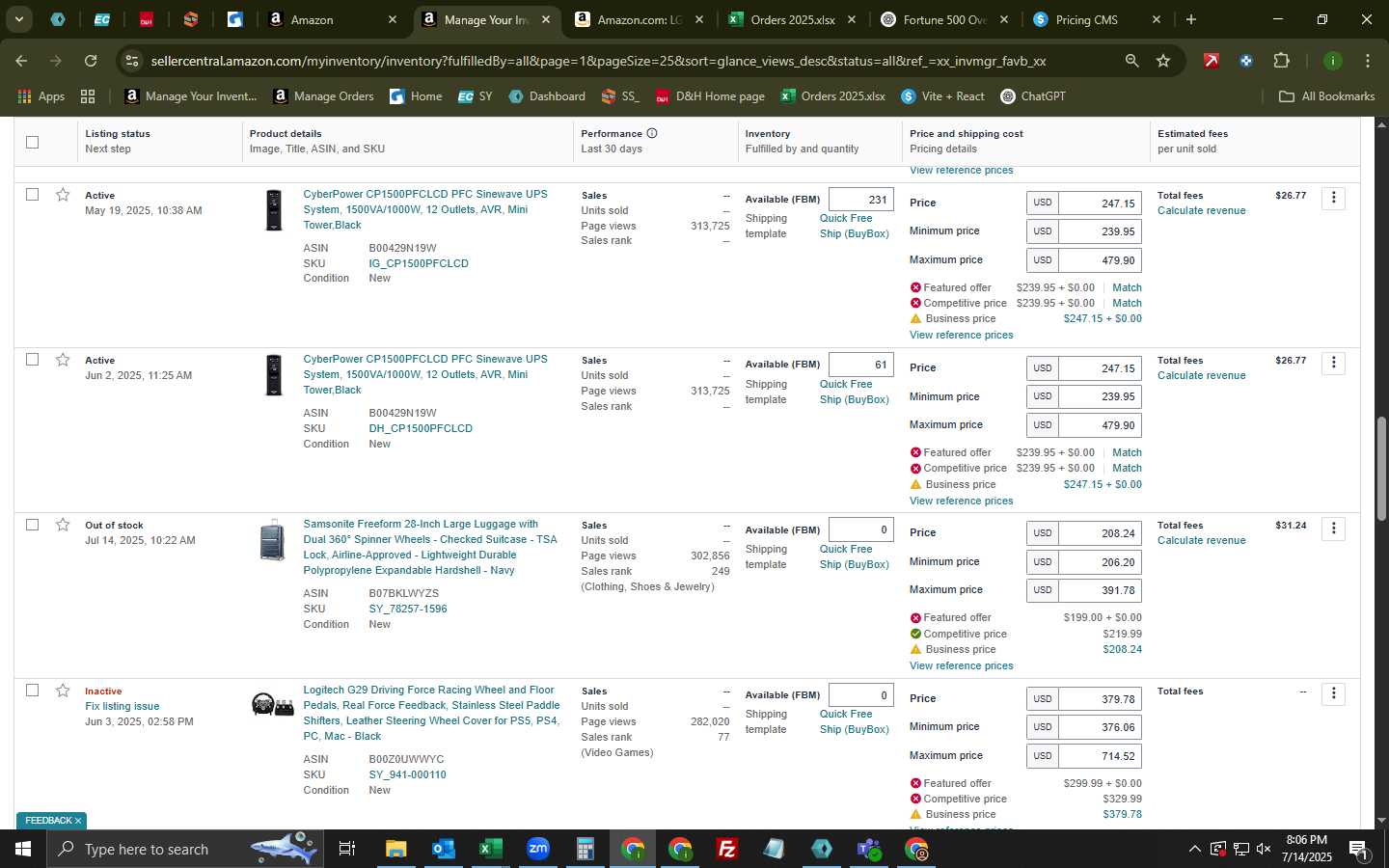This screenshot has height=868, width=1389.
Task: View site information icon in address bar
Action: 132,61
